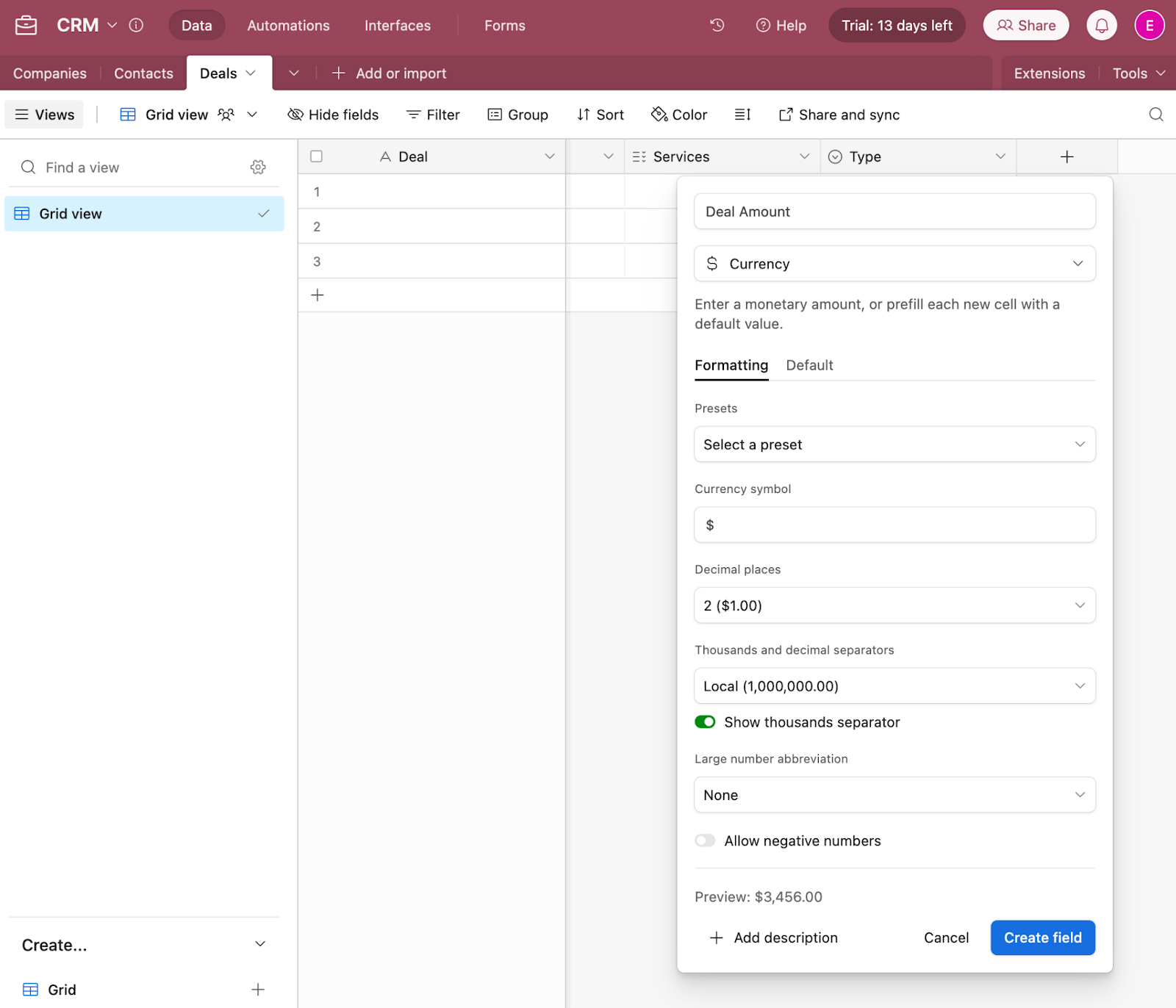
Task: Click the Currency symbol input
Action: pos(894,525)
